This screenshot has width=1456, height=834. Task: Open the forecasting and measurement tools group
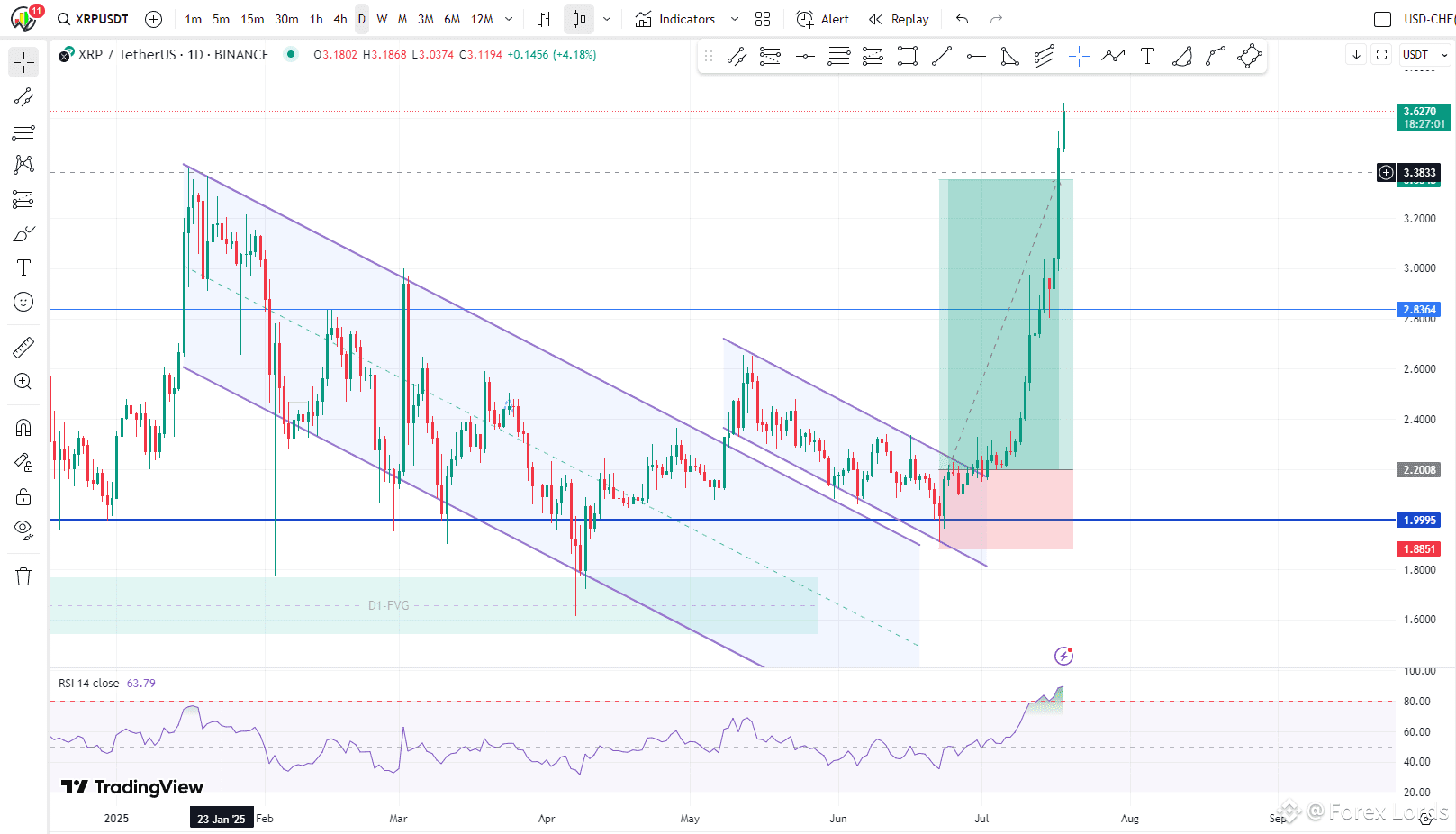[23, 199]
